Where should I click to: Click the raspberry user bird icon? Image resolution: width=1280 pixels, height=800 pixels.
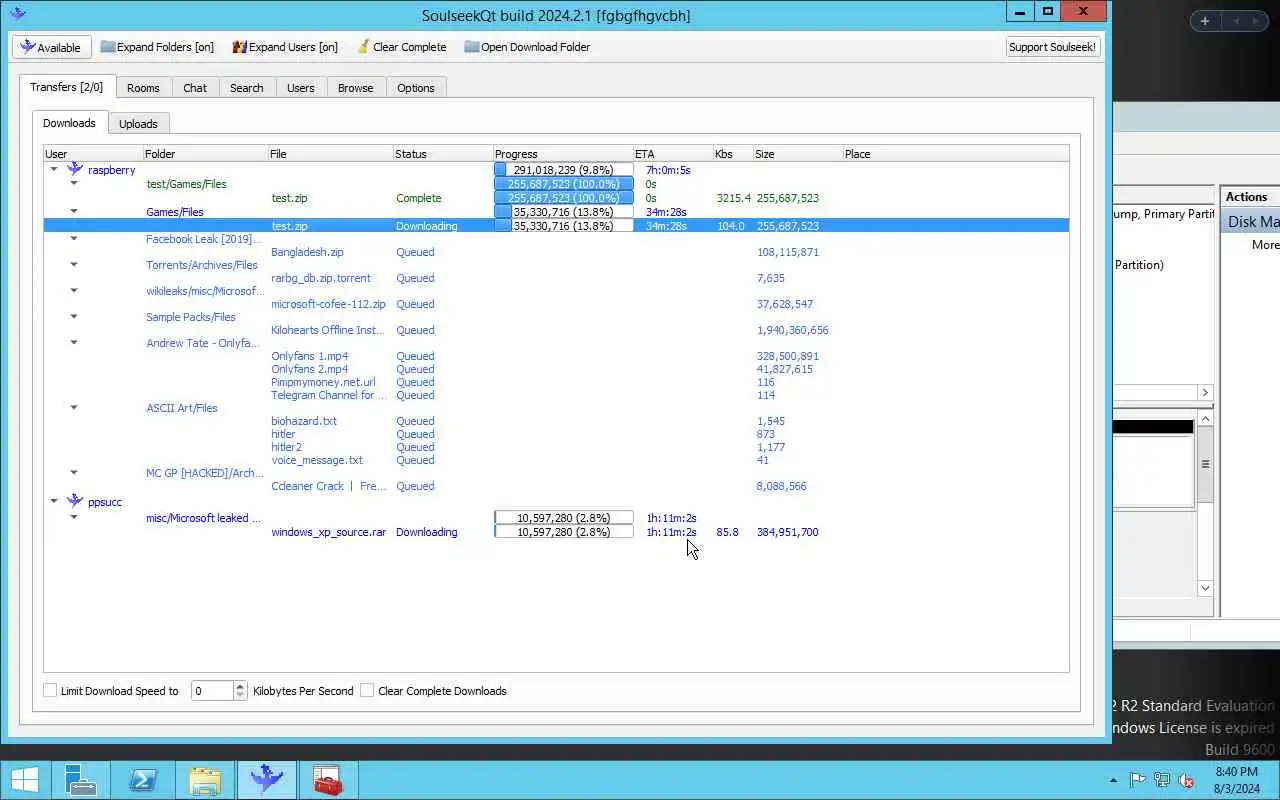75,169
